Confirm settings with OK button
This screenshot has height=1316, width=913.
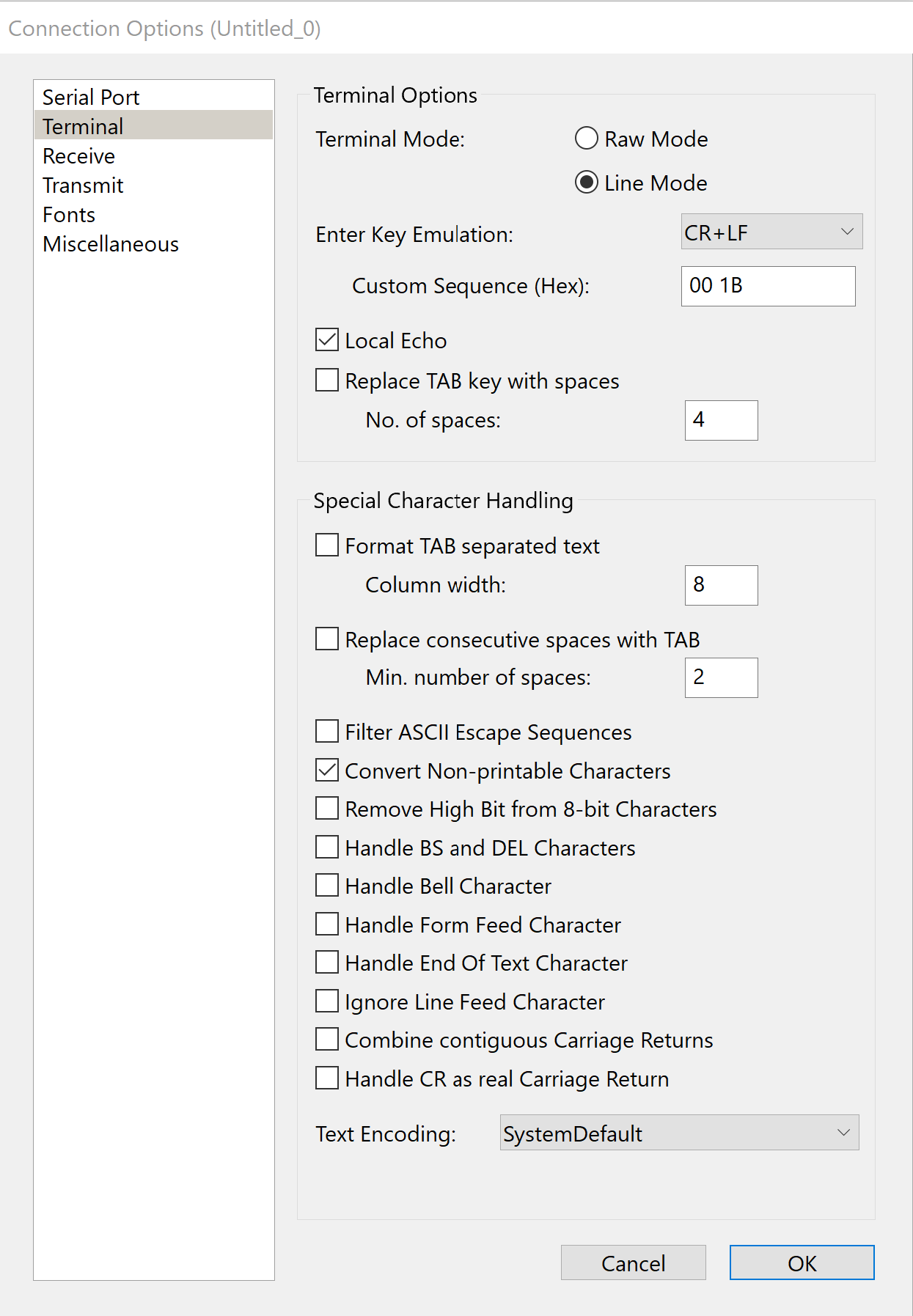(x=802, y=1262)
